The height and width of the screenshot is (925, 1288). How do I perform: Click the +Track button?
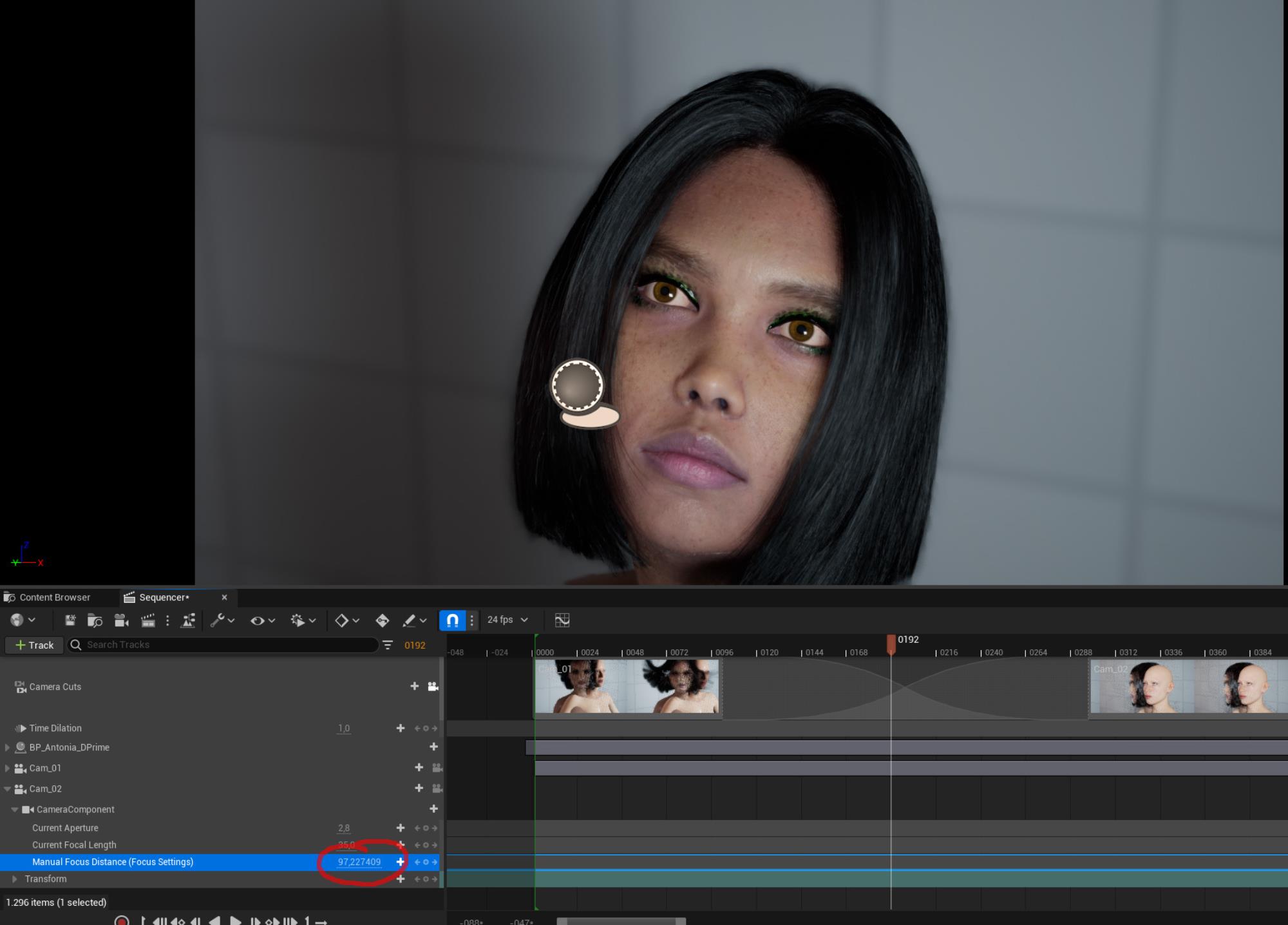pyautogui.click(x=35, y=645)
